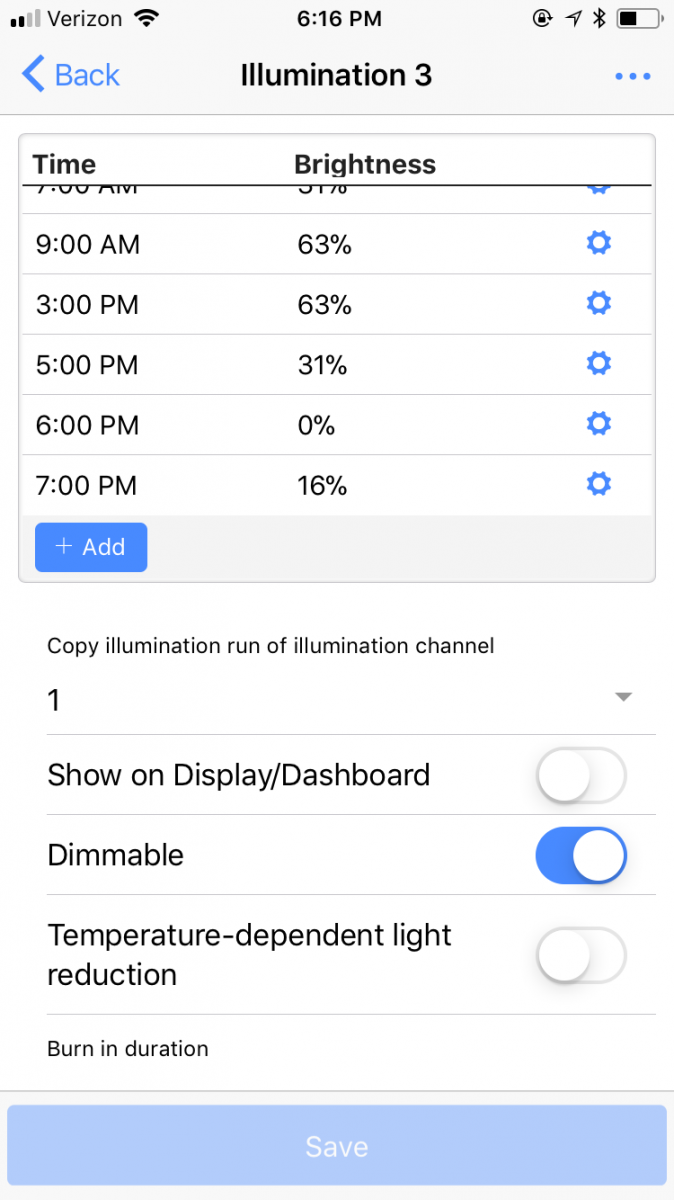Tap the Time column header
This screenshot has height=1200, width=674.
coord(65,164)
